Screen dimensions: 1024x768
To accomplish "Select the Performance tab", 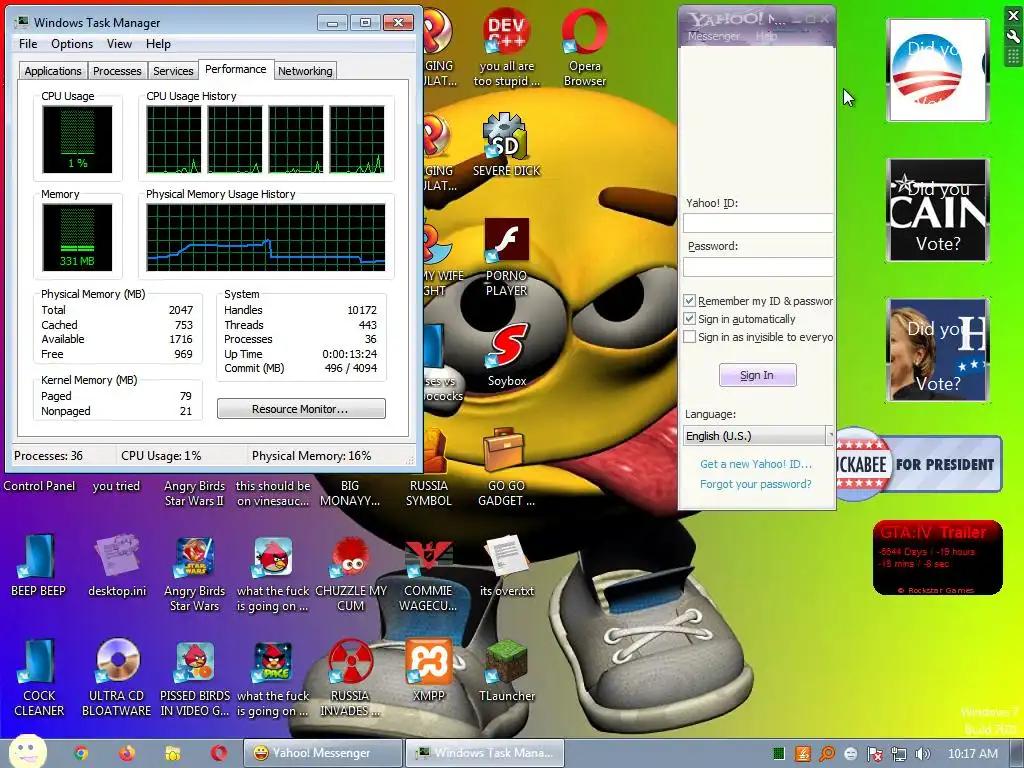I will 236,69.
